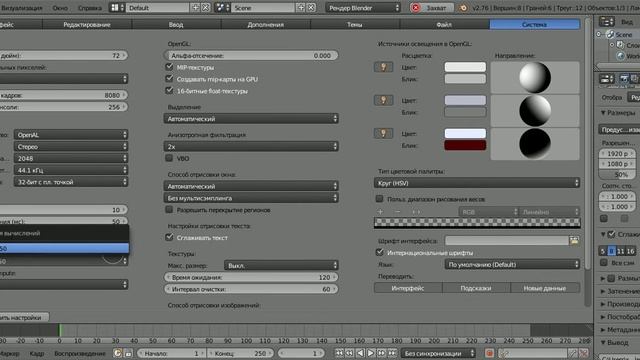Click the scene browse icon near Scene field

pyautogui.click(x=222, y=7)
